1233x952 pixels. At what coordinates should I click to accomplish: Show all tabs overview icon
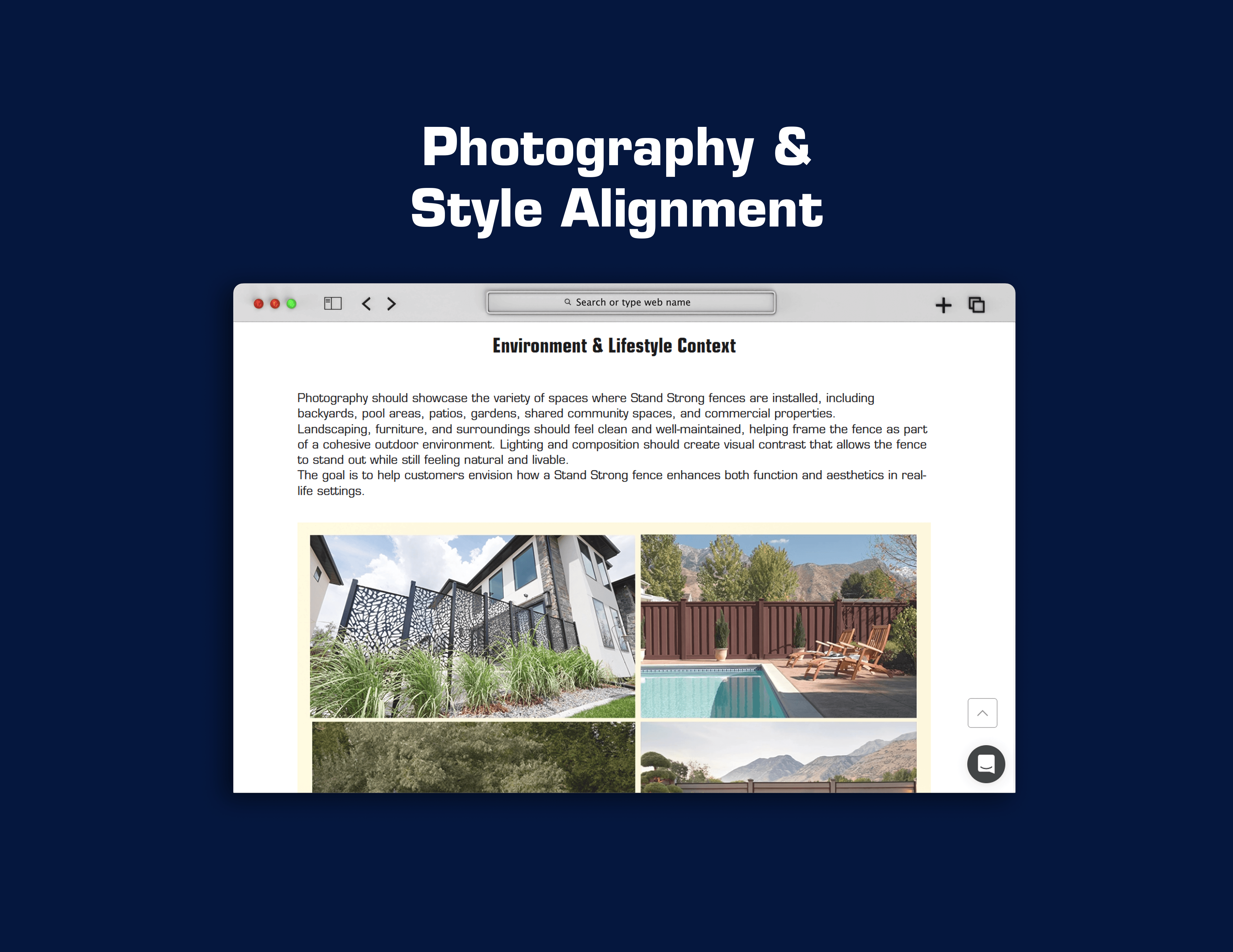tap(976, 305)
